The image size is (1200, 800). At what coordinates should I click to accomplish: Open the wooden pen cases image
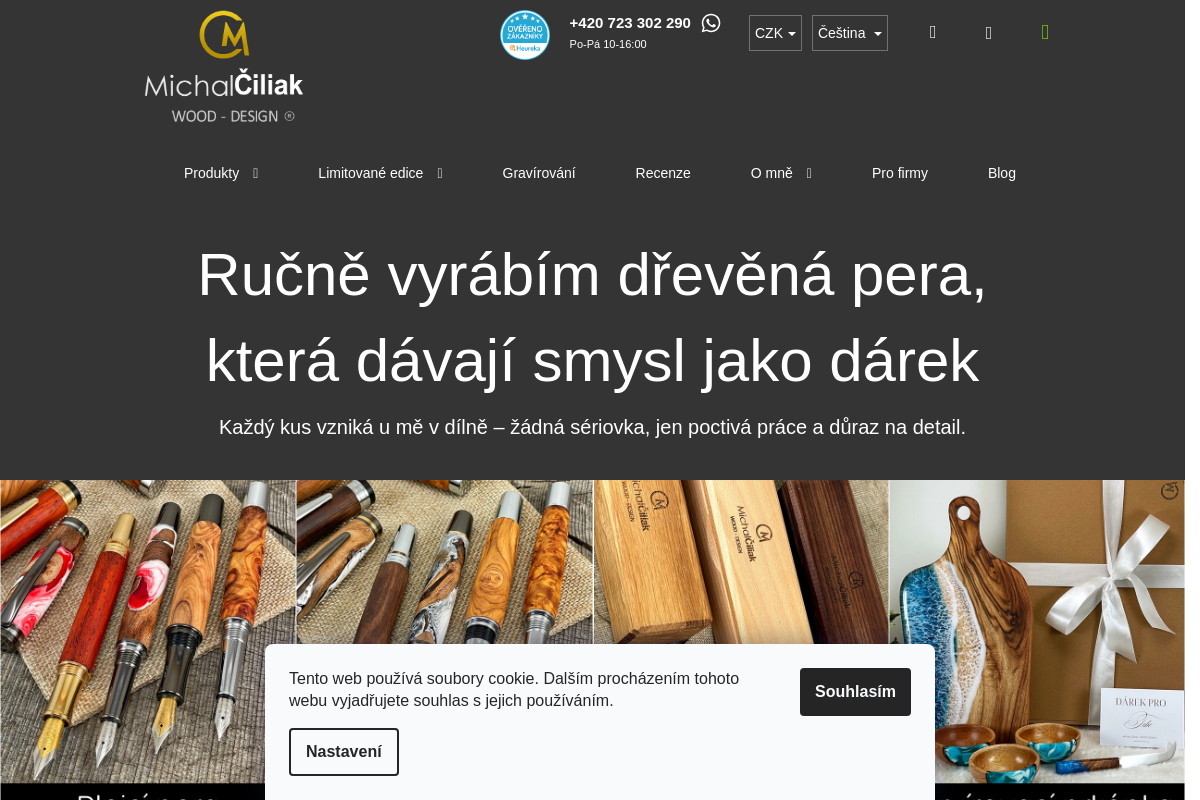[x=741, y=562]
